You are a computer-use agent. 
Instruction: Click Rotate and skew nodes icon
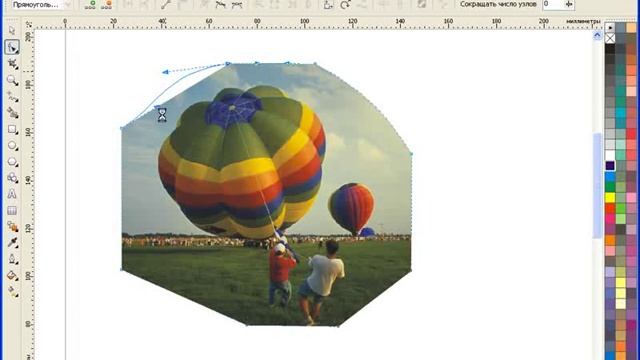pyautogui.click(x=344, y=4)
